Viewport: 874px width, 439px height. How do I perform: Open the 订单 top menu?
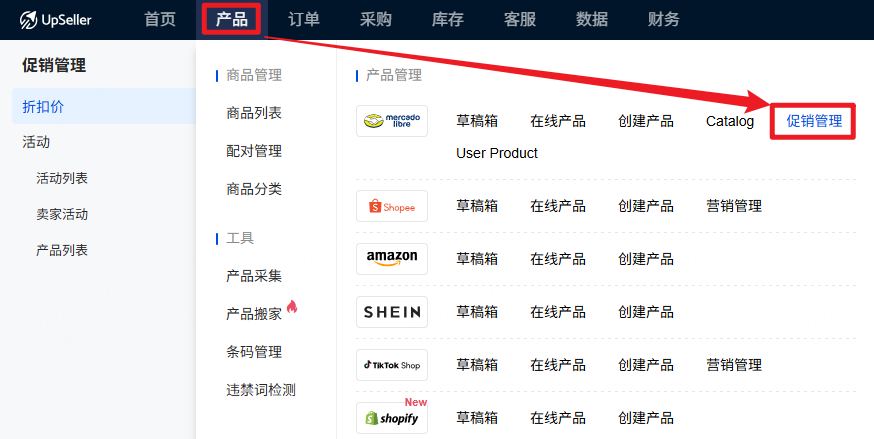[304, 19]
